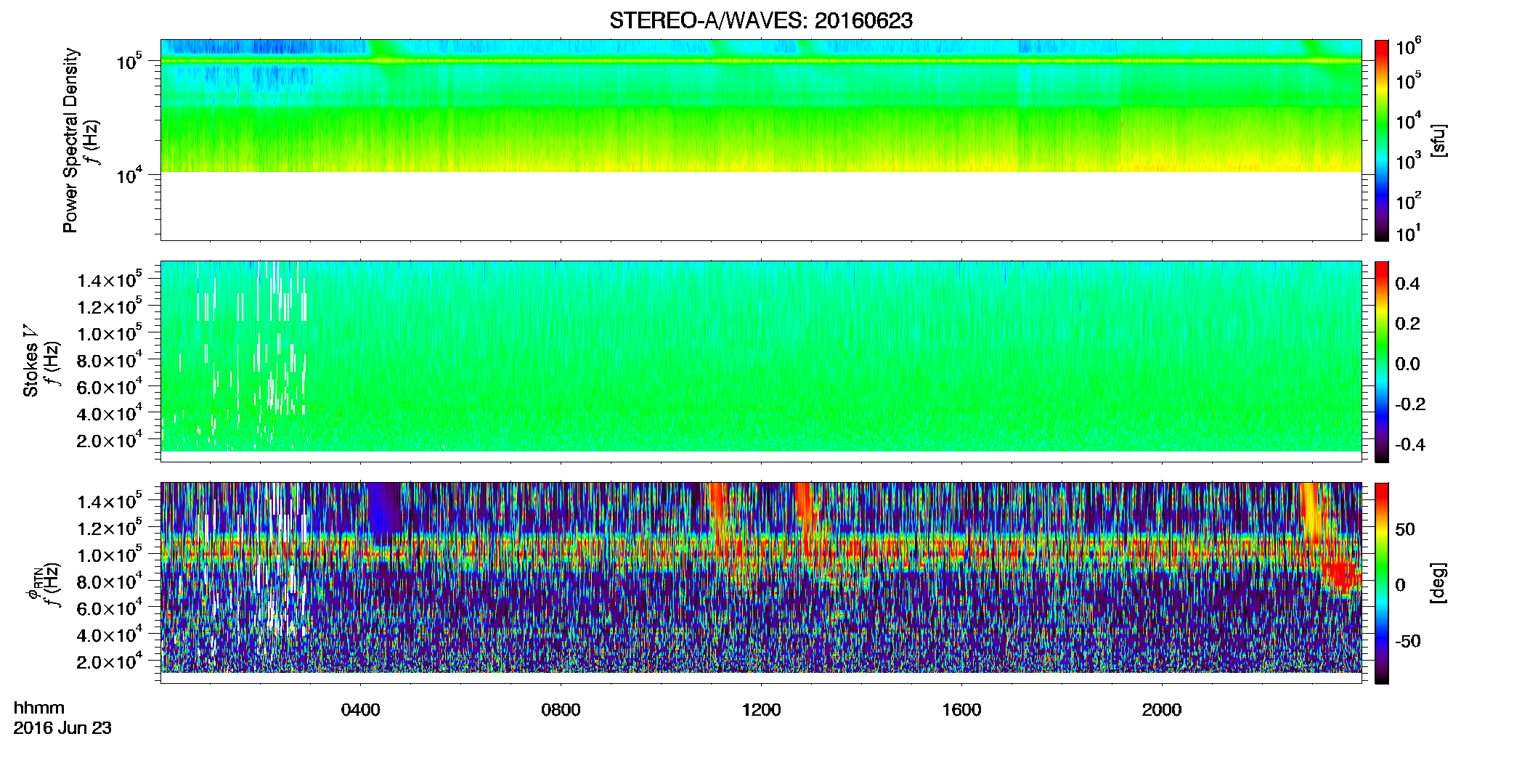This screenshot has width=1522, height=784.
Task: Click the -50 value on degree colorbar
Action: click(x=1407, y=641)
